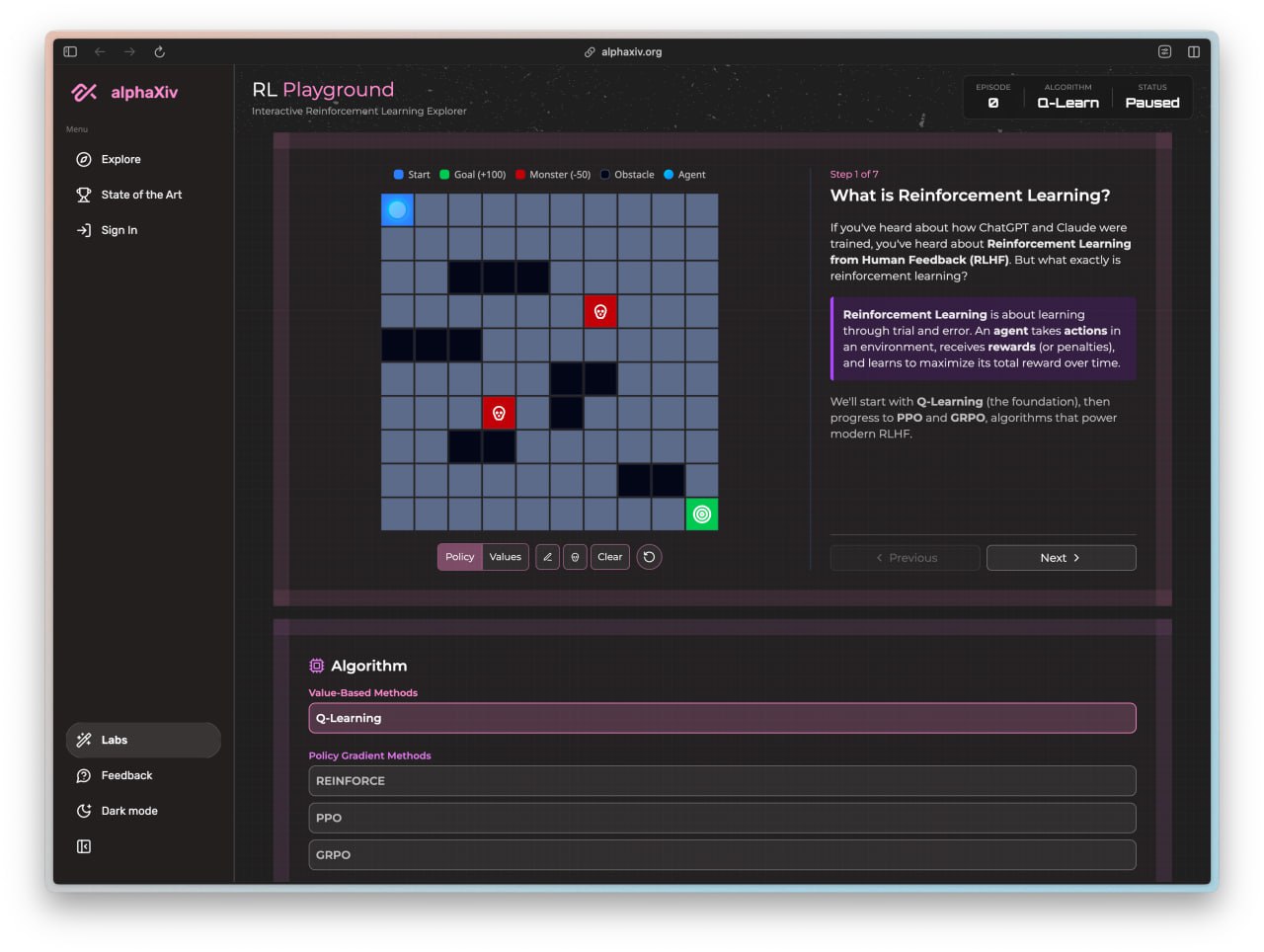Select Q-Learning algorithm option

pyautogui.click(x=722, y=718)
